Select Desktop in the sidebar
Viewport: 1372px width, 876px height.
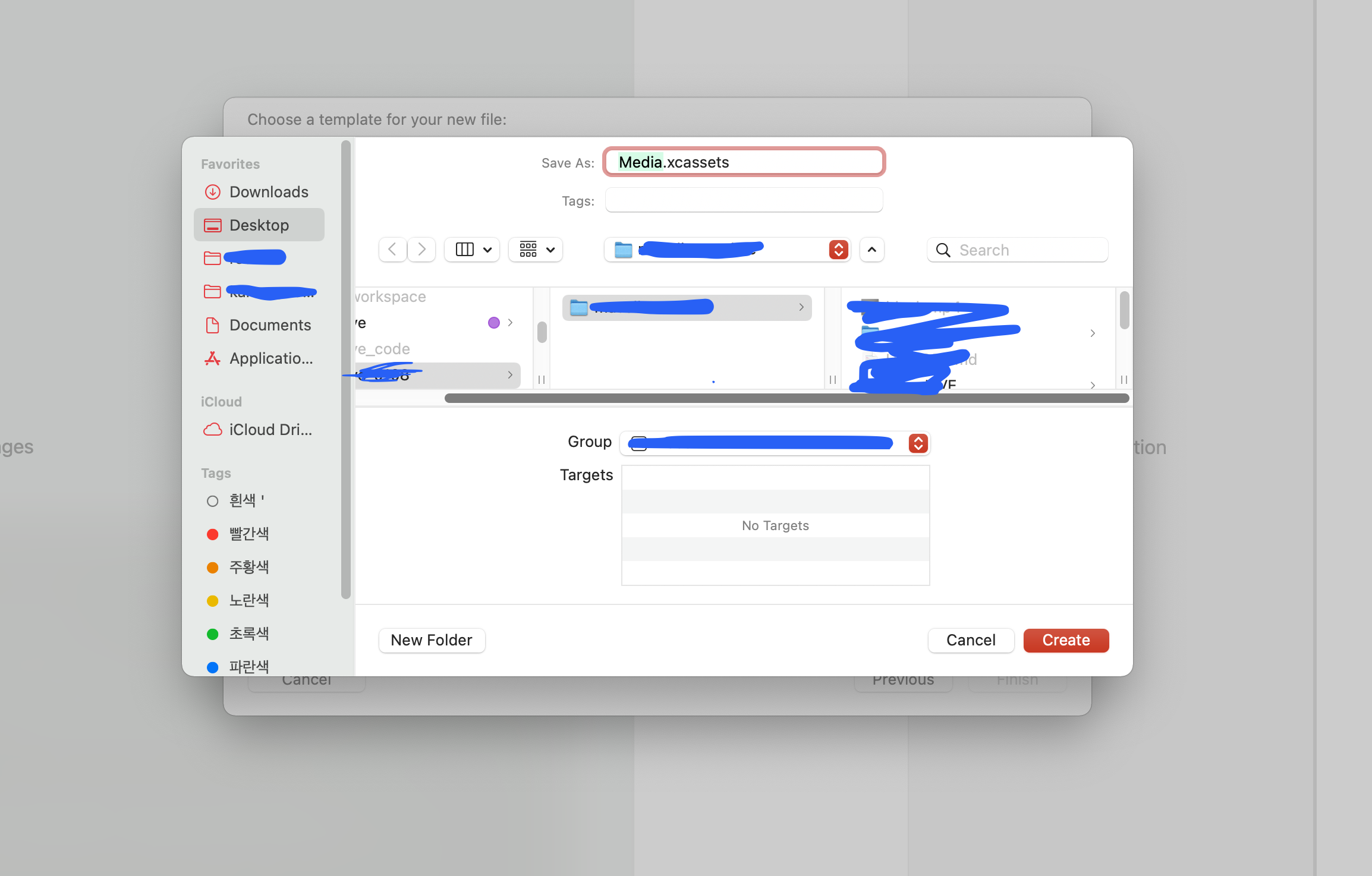pos(259,225)
